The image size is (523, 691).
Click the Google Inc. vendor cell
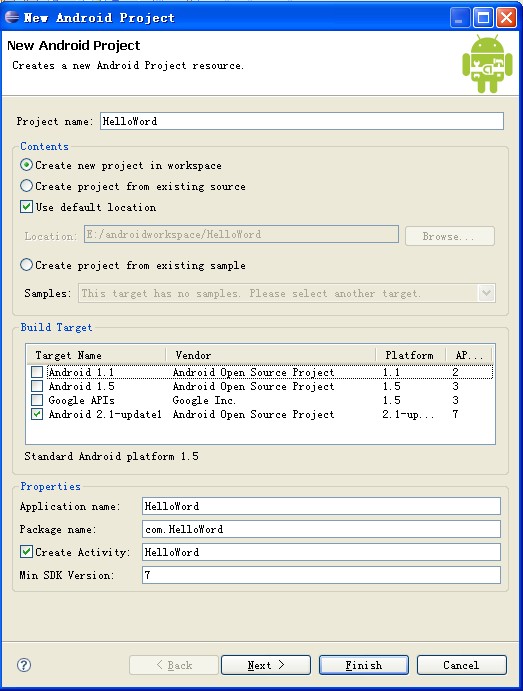(x=204, y=400)
